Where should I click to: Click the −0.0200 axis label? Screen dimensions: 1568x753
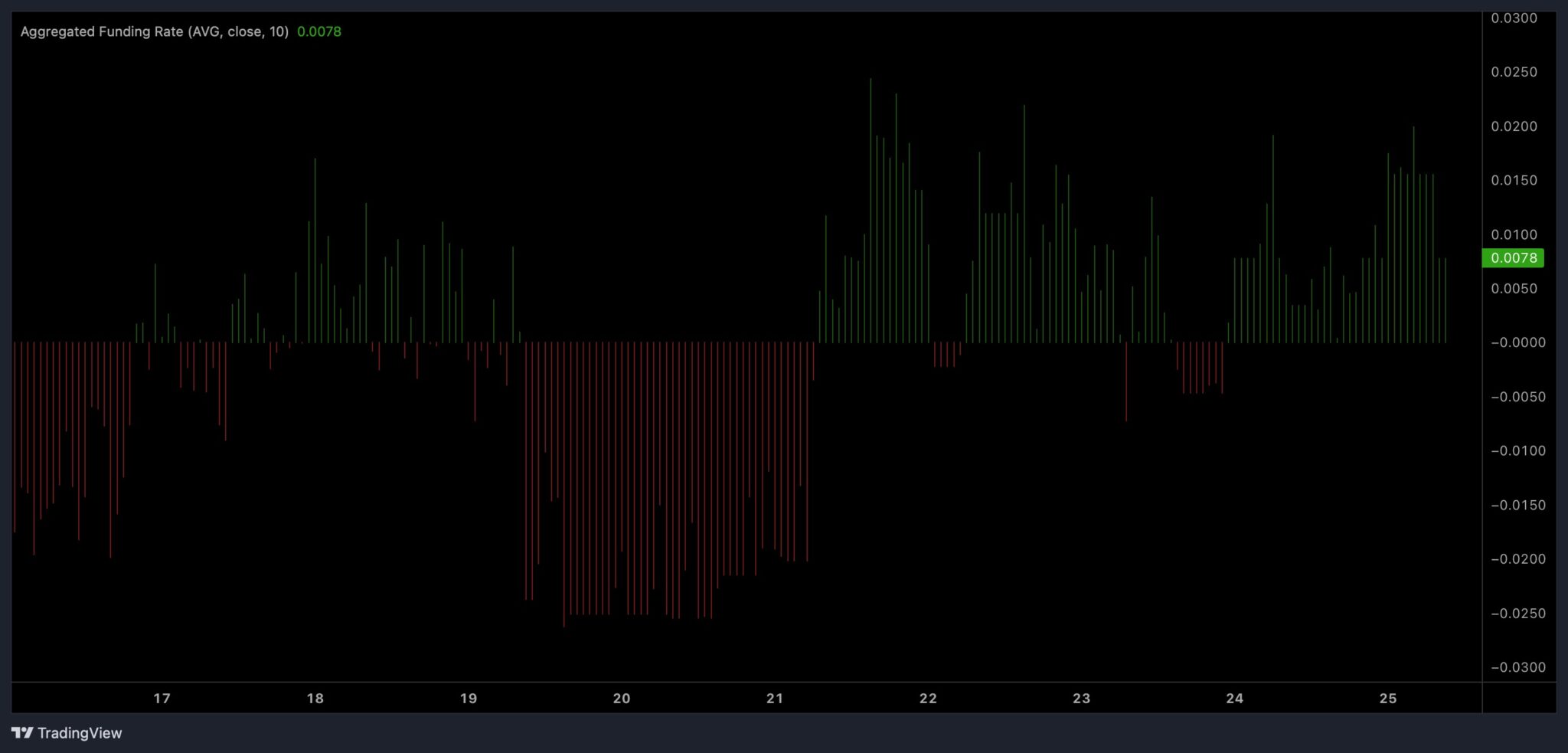click(x=1517, y=559)
